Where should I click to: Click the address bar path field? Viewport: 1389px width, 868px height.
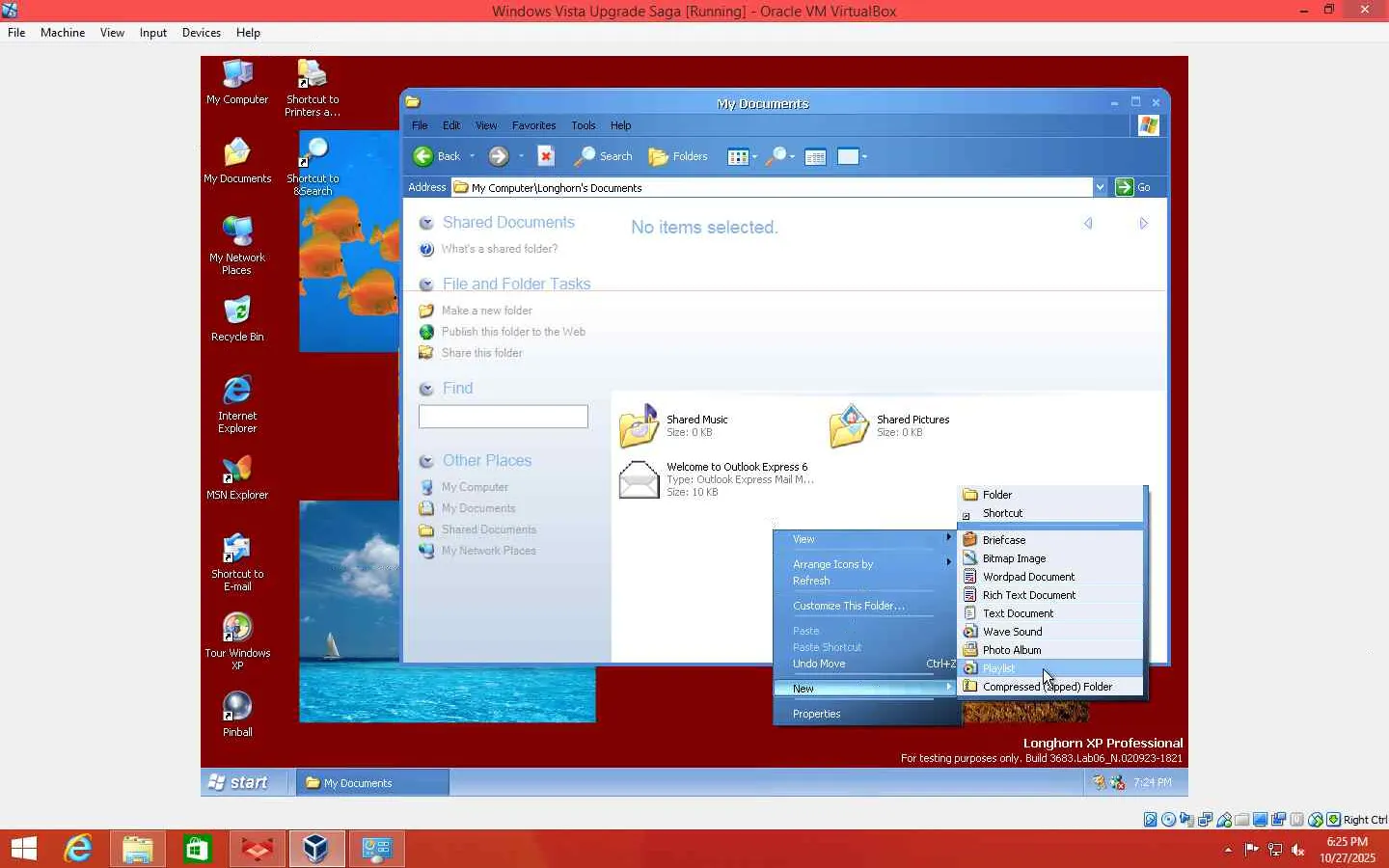click(772, 187)
